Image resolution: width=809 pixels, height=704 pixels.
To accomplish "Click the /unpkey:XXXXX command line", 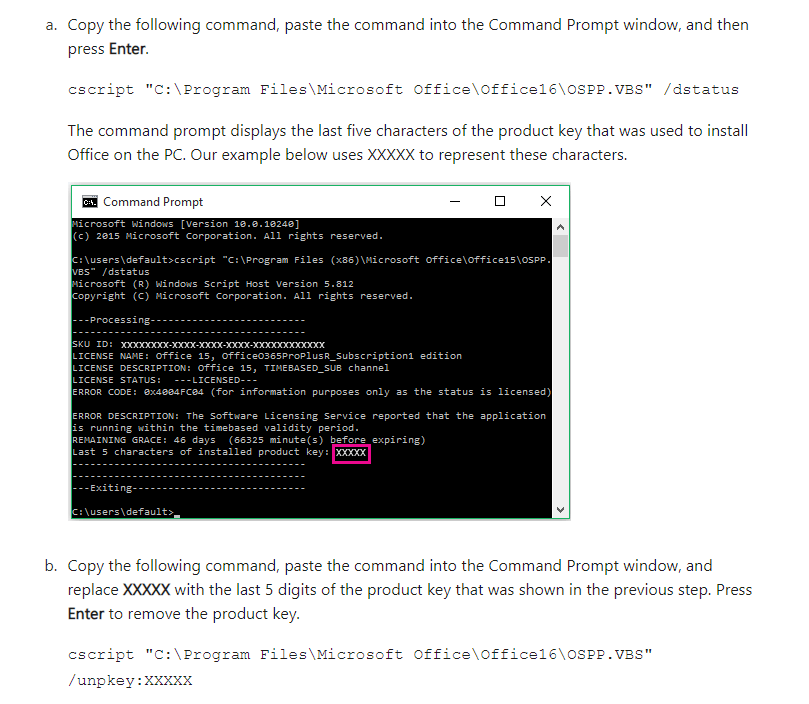I will tap(130, 681).
